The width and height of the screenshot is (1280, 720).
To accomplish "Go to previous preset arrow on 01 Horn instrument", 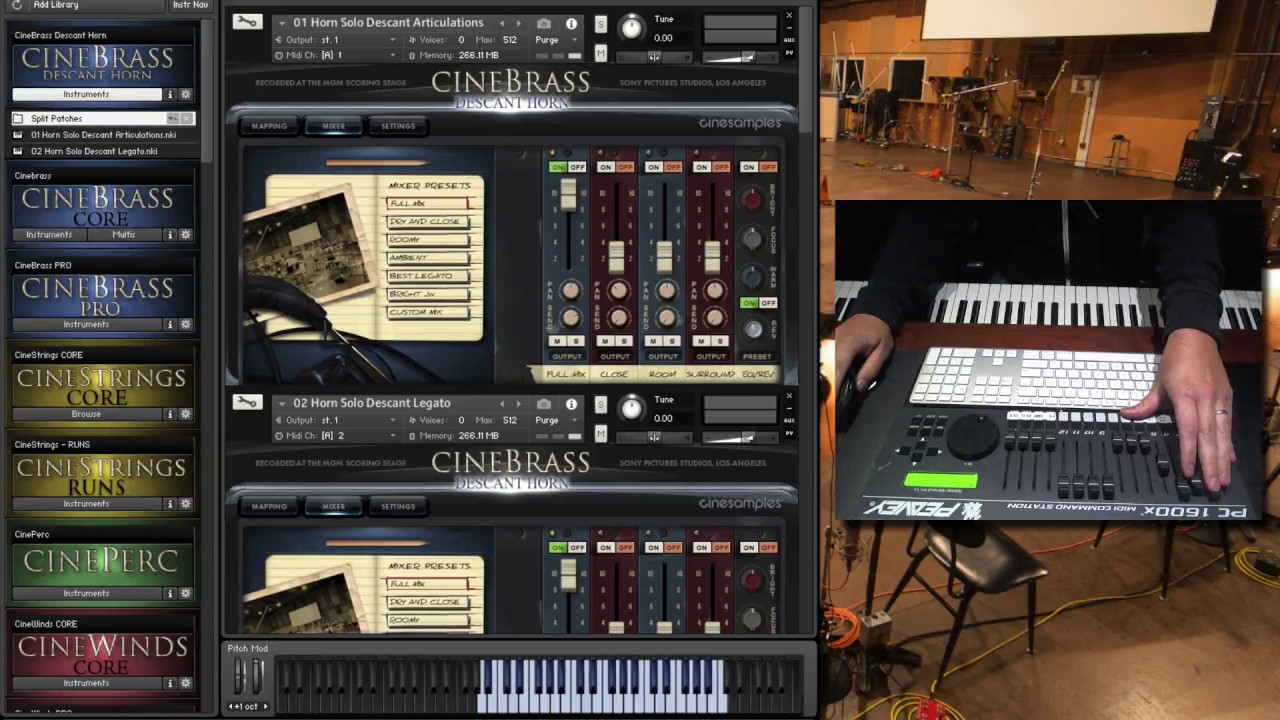I will [502, 23].
